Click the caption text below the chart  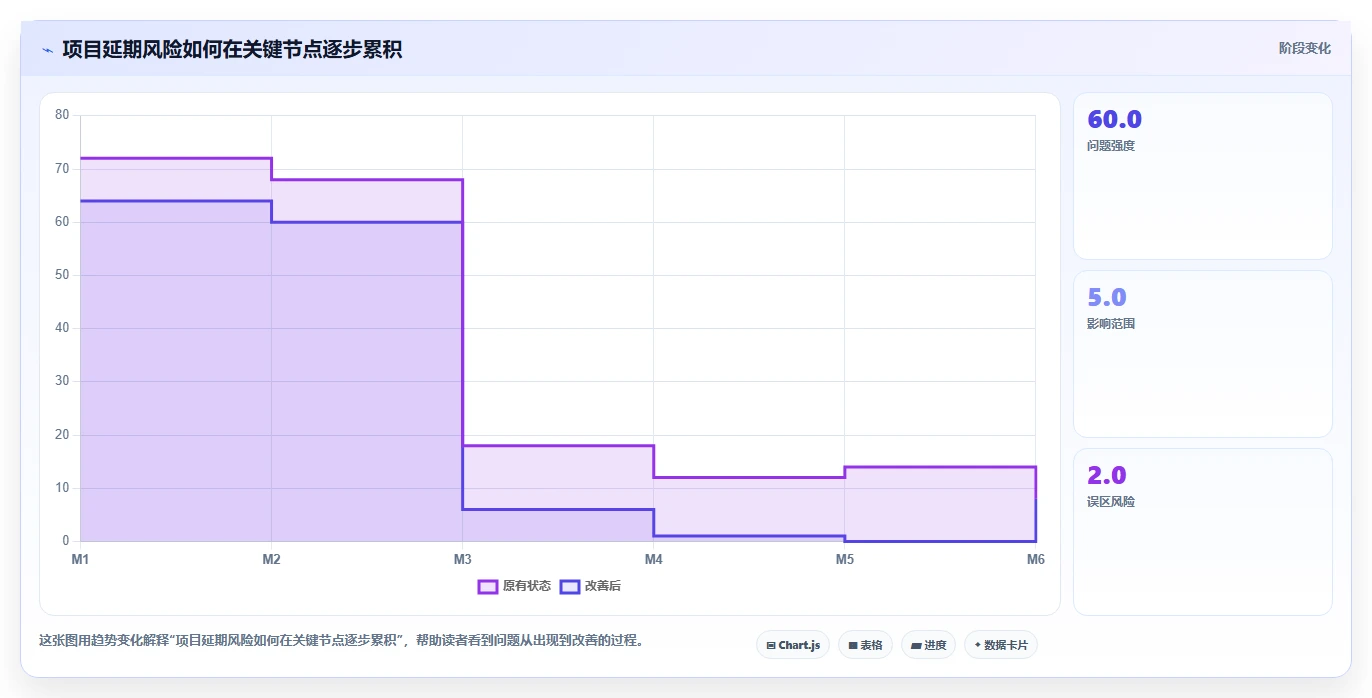[x=341, y=640]
